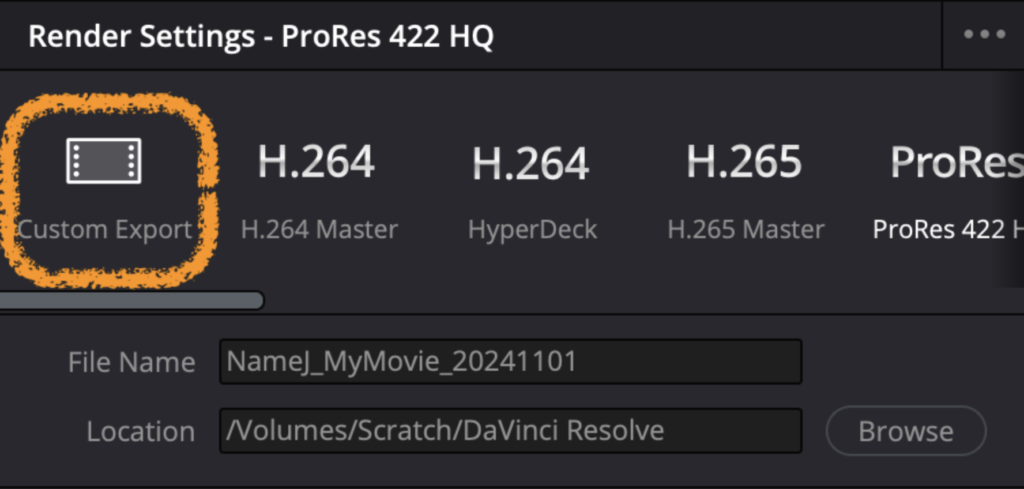Click the File Name field label
The width and height of the screenshot is (1024, 489).
131,362
